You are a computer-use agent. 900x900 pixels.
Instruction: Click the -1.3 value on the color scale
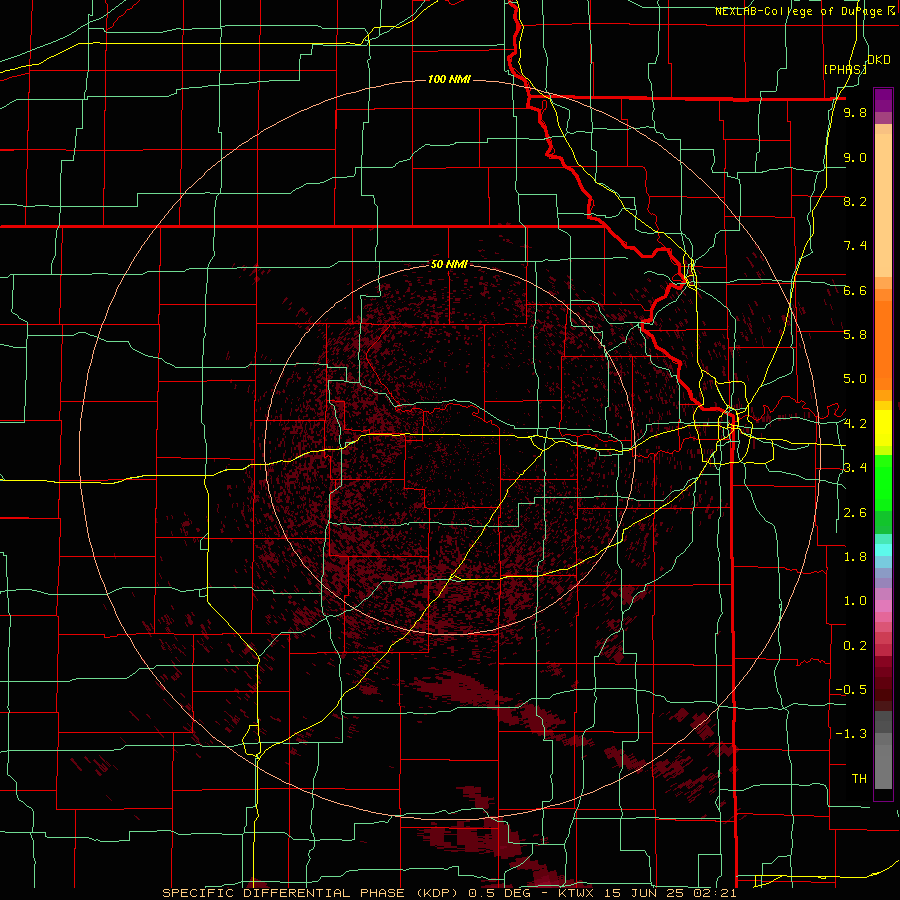(x=851, y=734)
